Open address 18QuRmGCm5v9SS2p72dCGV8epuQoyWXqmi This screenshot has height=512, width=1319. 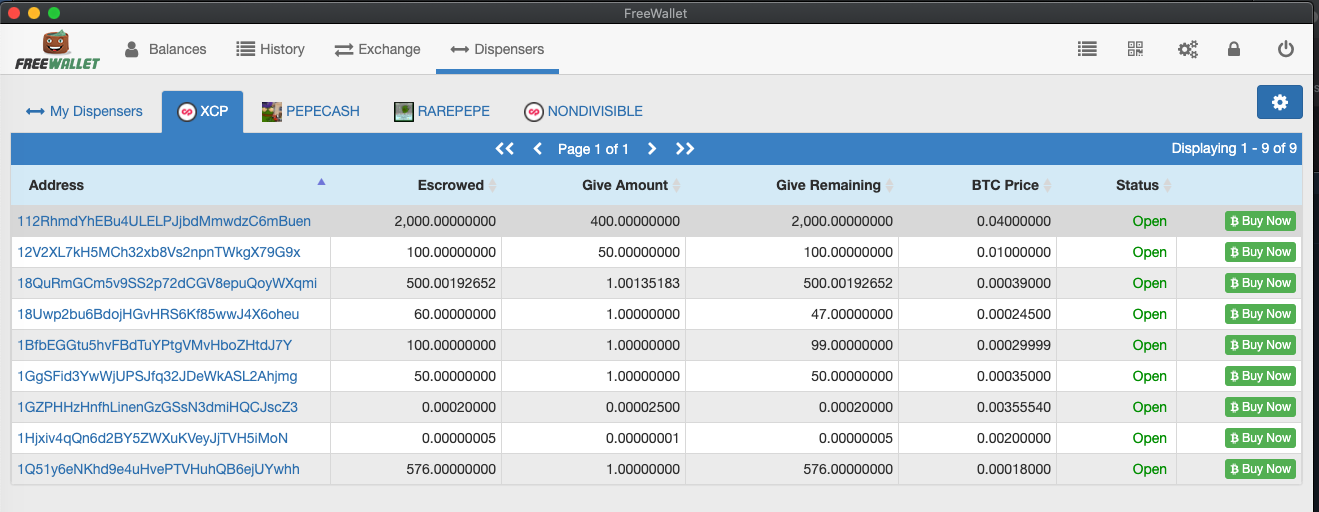(x=167, y=283)
